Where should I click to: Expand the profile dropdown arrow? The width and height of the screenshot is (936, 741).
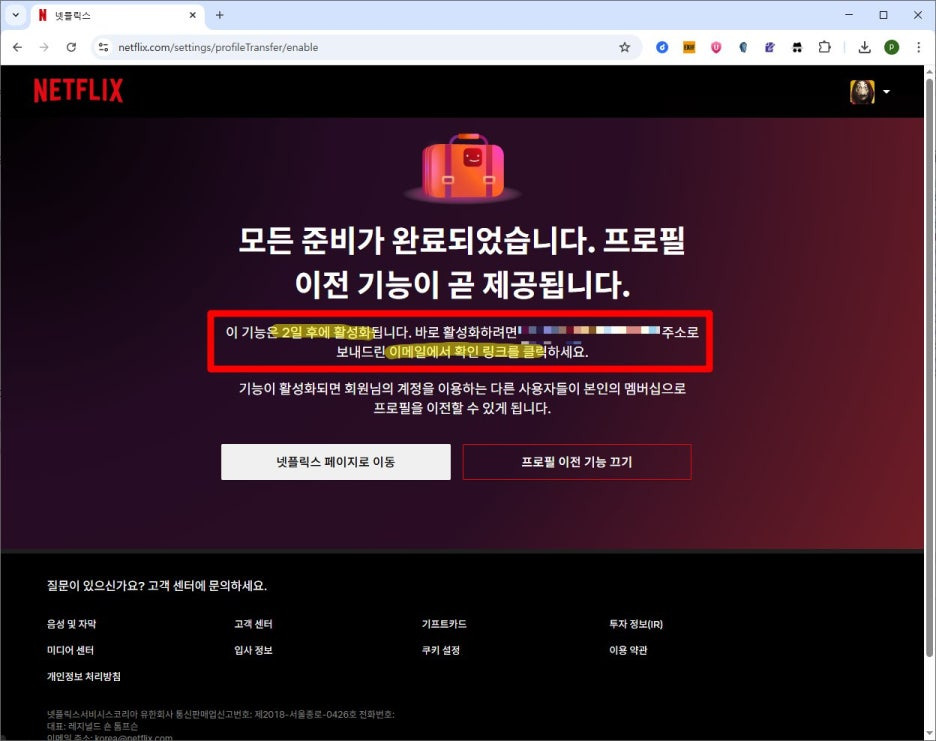pos(886,92)
